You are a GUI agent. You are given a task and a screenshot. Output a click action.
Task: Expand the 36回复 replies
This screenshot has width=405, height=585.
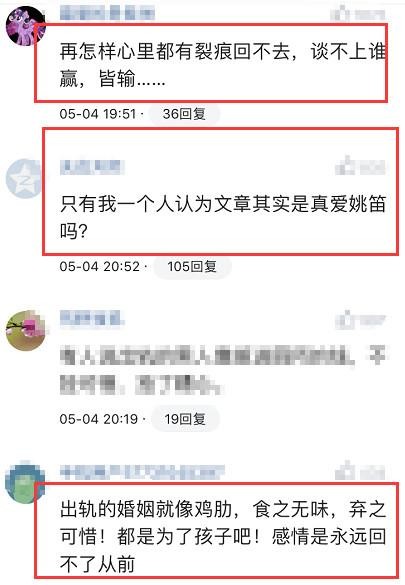pyautogui.click(x=184, y=114)
